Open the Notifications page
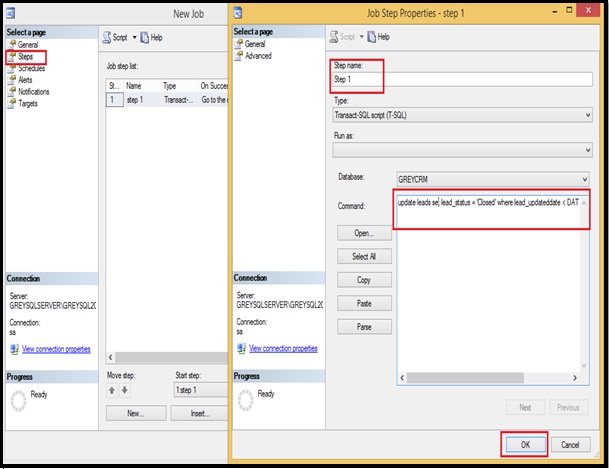 click(34, 91)
